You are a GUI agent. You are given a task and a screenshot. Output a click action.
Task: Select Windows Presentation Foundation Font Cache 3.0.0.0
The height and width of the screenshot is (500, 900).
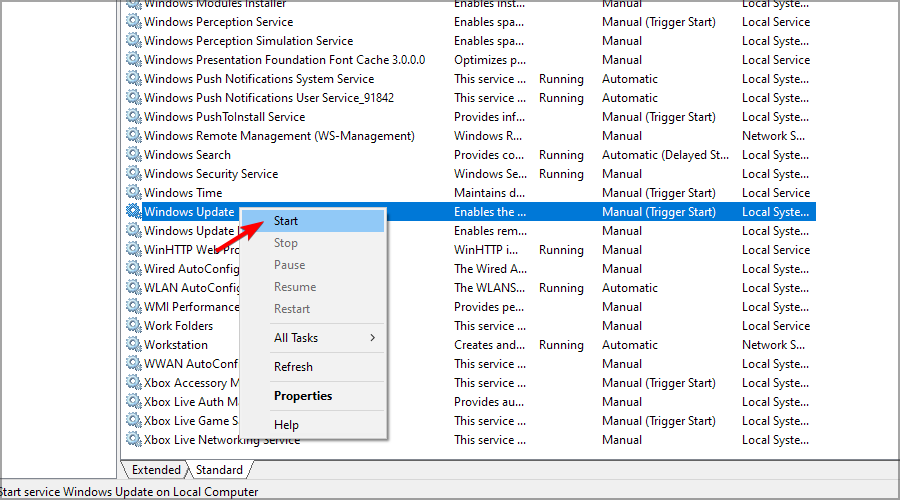[285, 60]
